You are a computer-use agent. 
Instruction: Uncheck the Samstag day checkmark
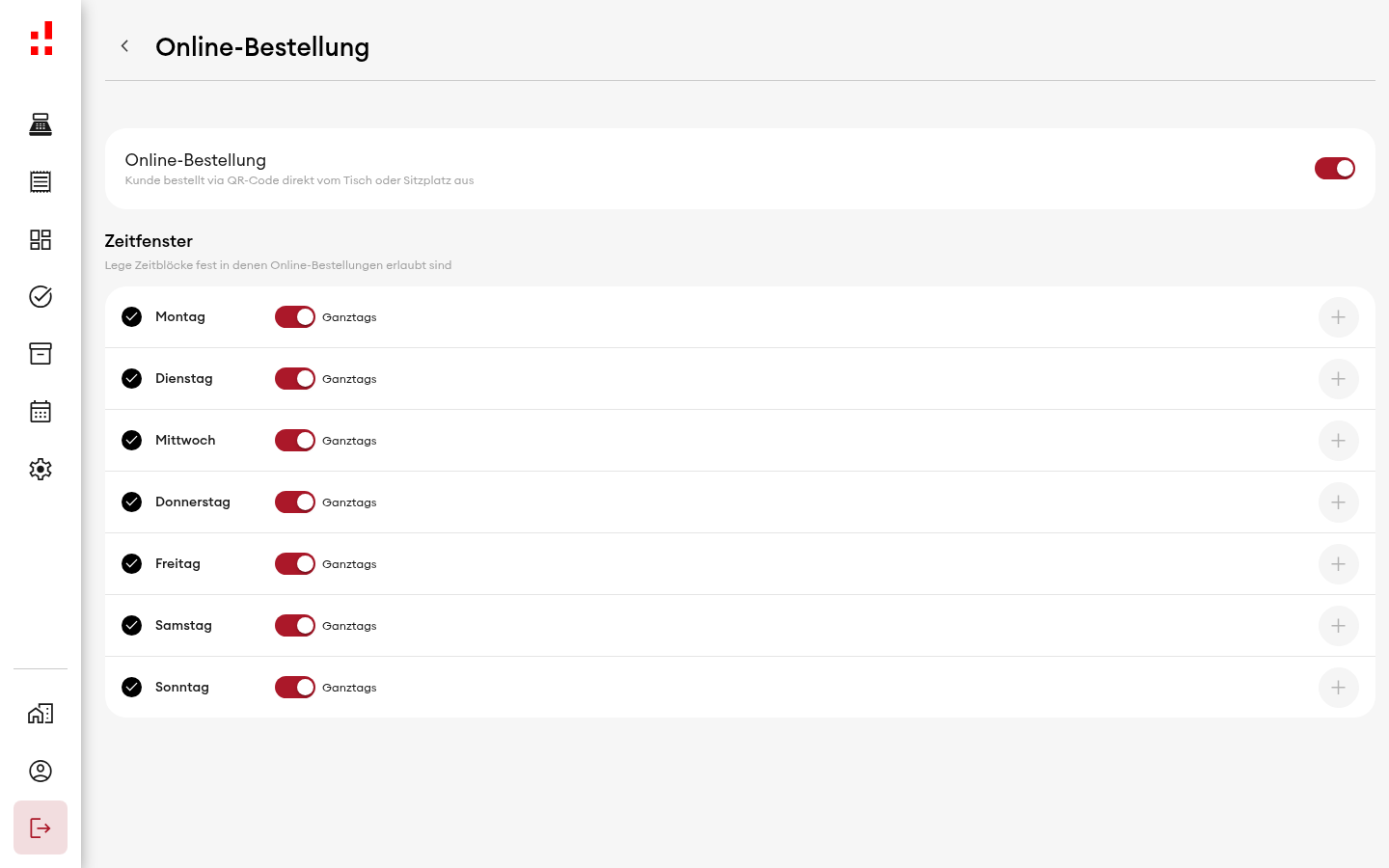[x=132, y=626]
